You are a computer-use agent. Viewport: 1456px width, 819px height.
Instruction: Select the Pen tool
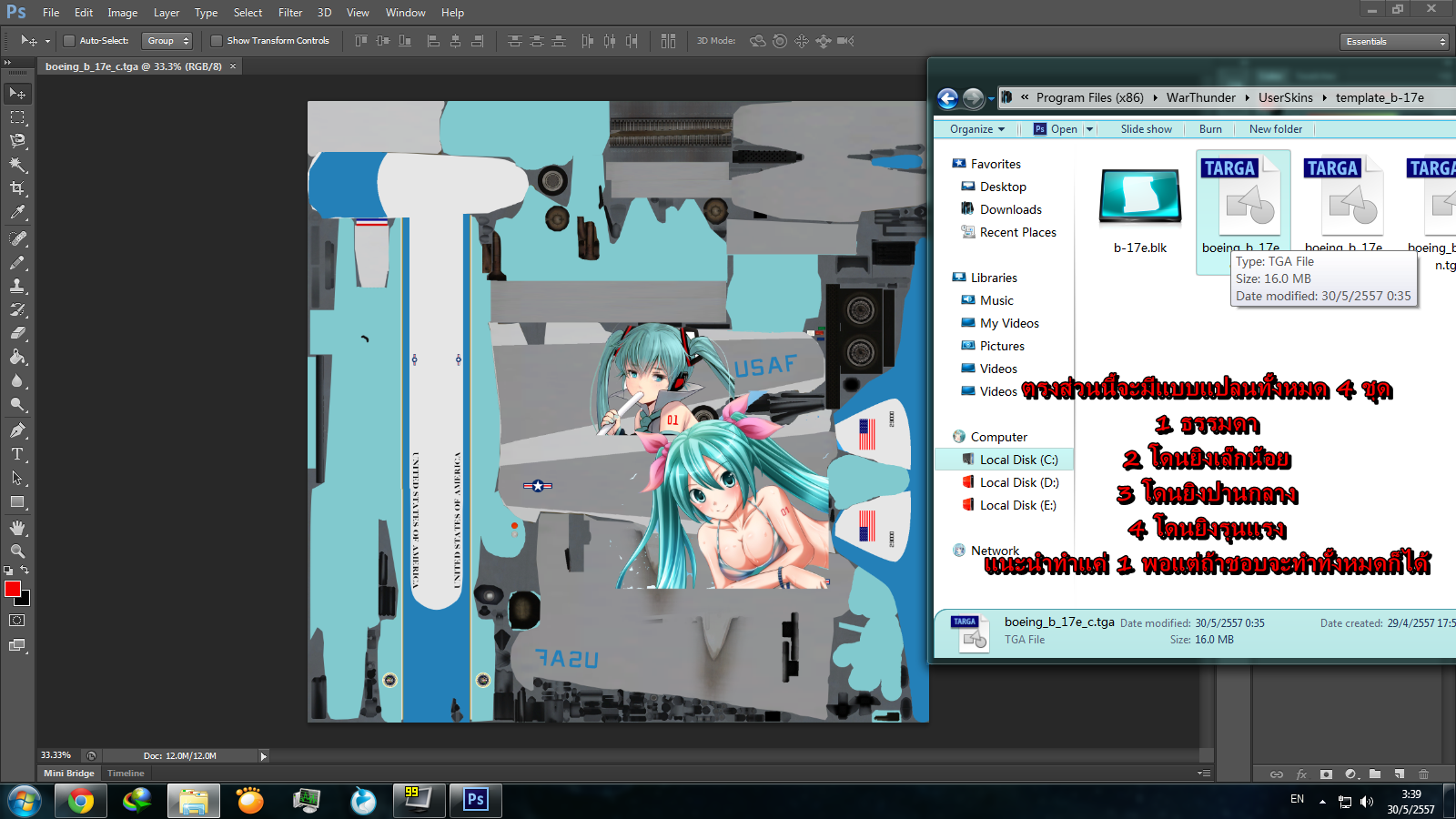pyautogui.click(x=17, y=430)
